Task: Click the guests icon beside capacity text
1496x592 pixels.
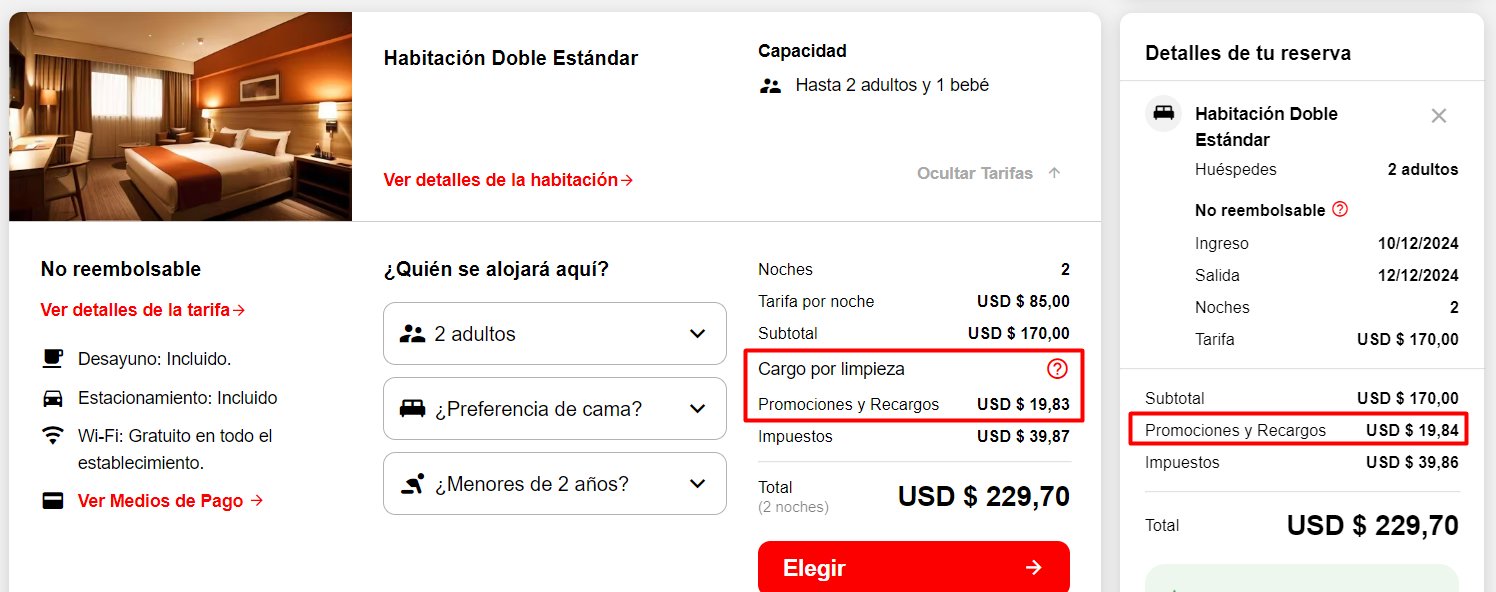Action: click(770, 86)
